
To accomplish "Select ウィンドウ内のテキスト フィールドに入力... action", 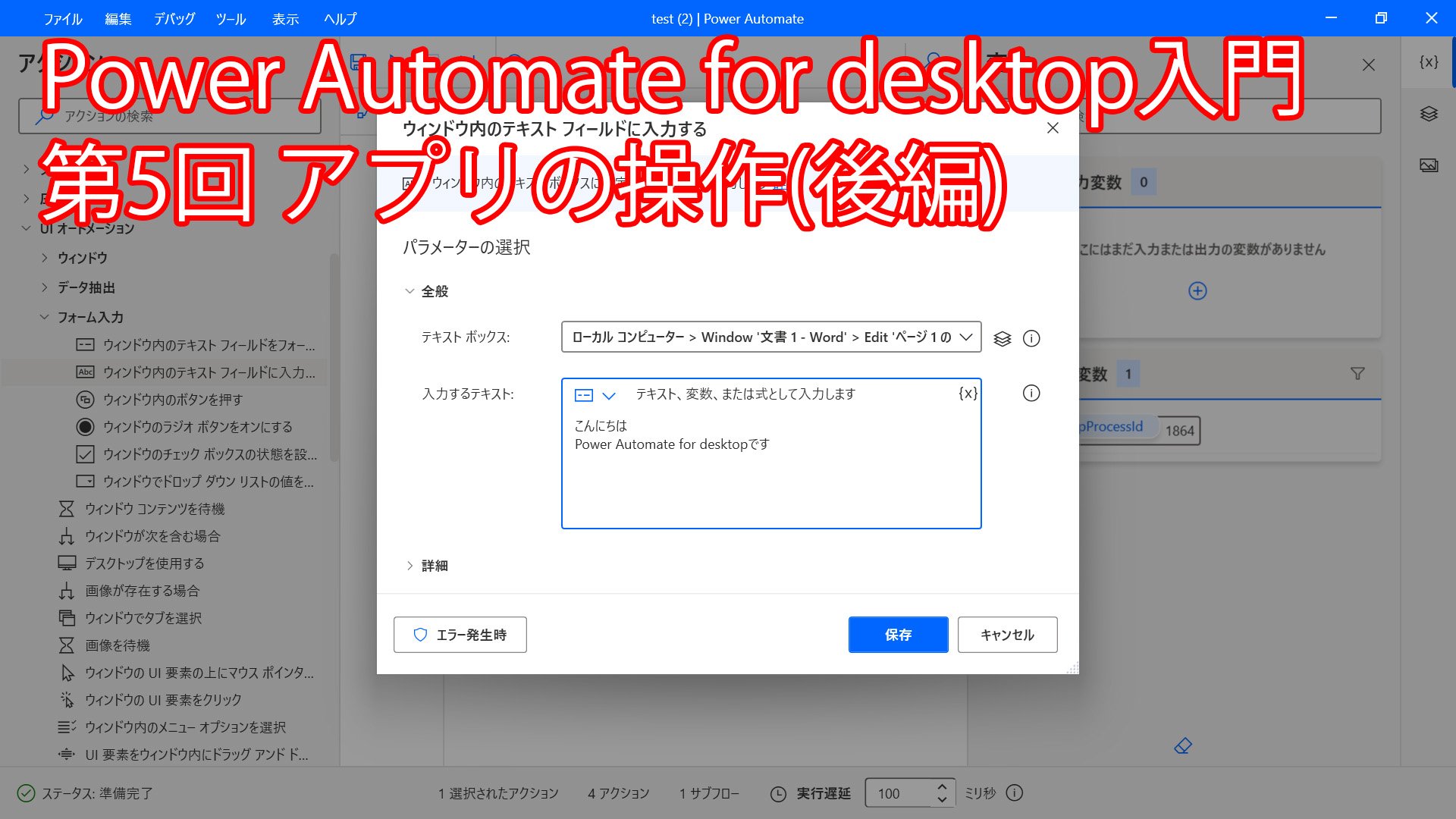I will [x=196, y=372].
